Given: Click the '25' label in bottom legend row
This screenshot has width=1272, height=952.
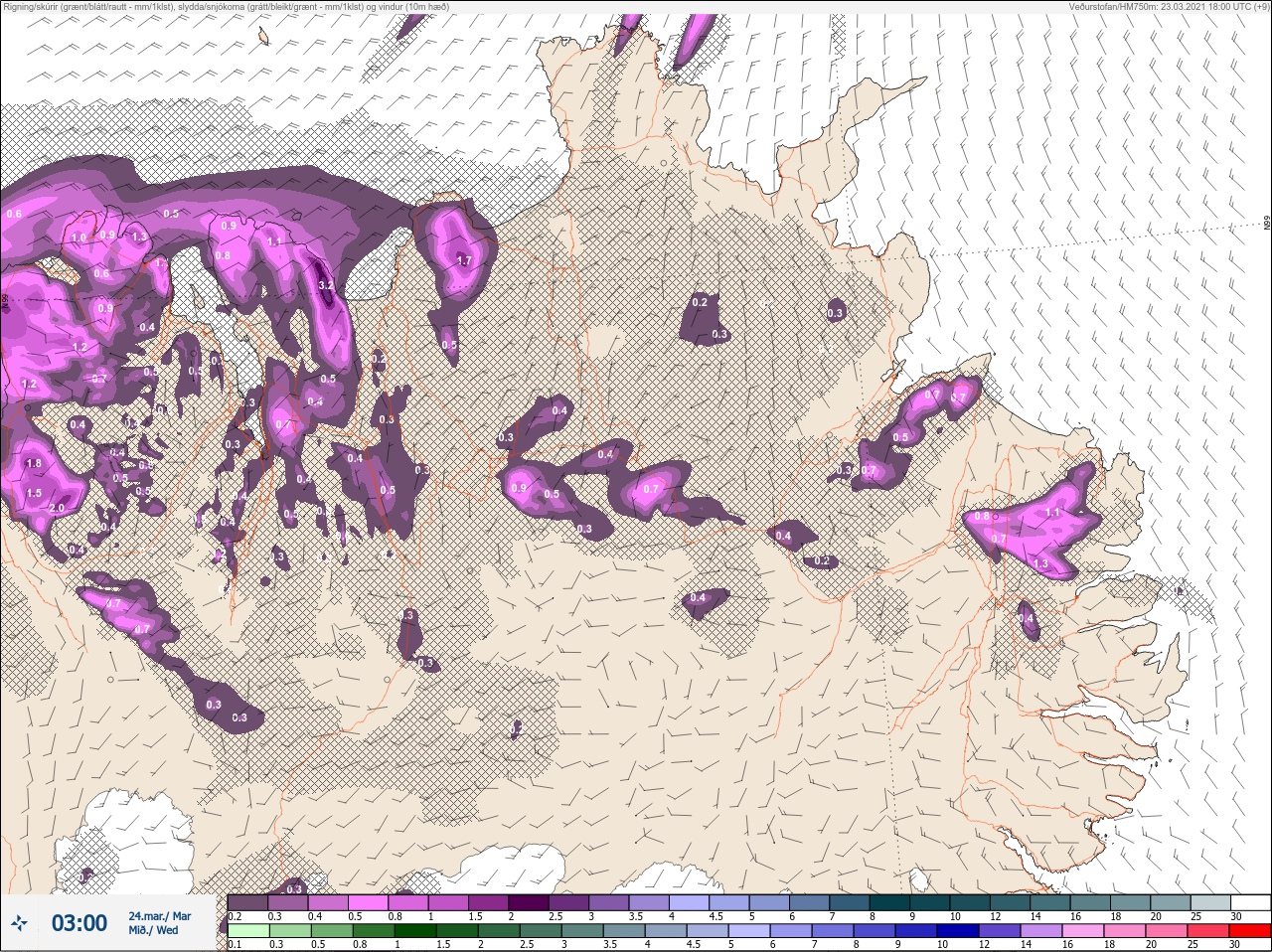Looking at the screenshot, I should [x=1191, y=943].
